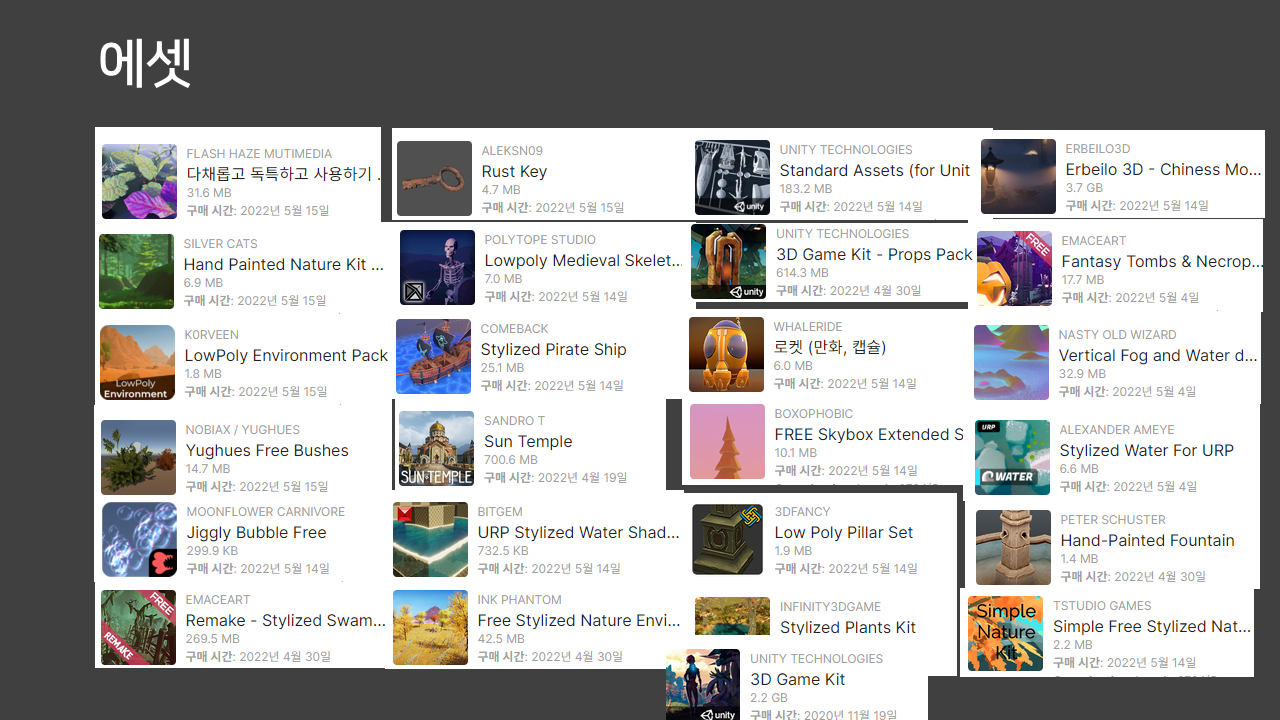The image size is (1280, 720).
Task: Click the K0RVEEN publisher label
Action: pos(211,335)
